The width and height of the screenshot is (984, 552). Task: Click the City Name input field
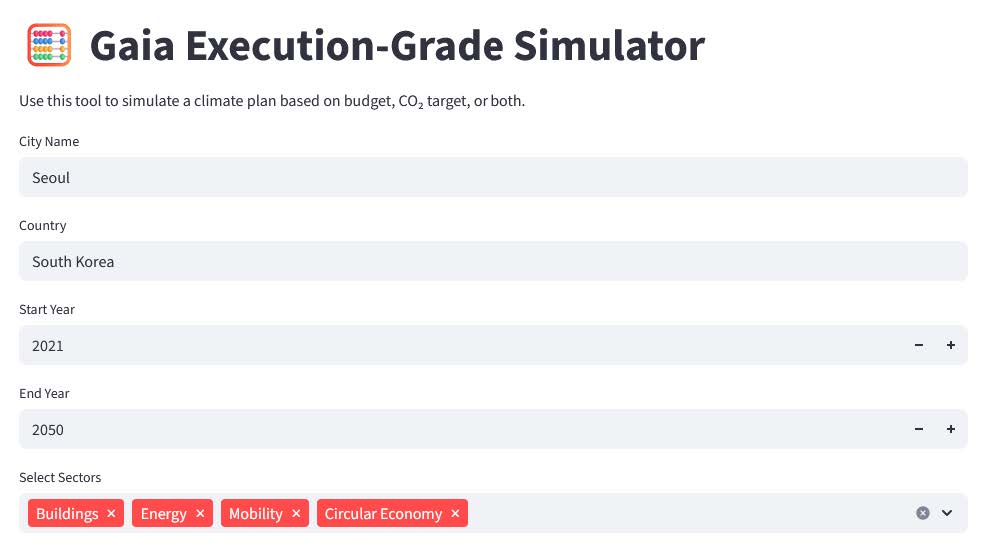click(492, 177)
